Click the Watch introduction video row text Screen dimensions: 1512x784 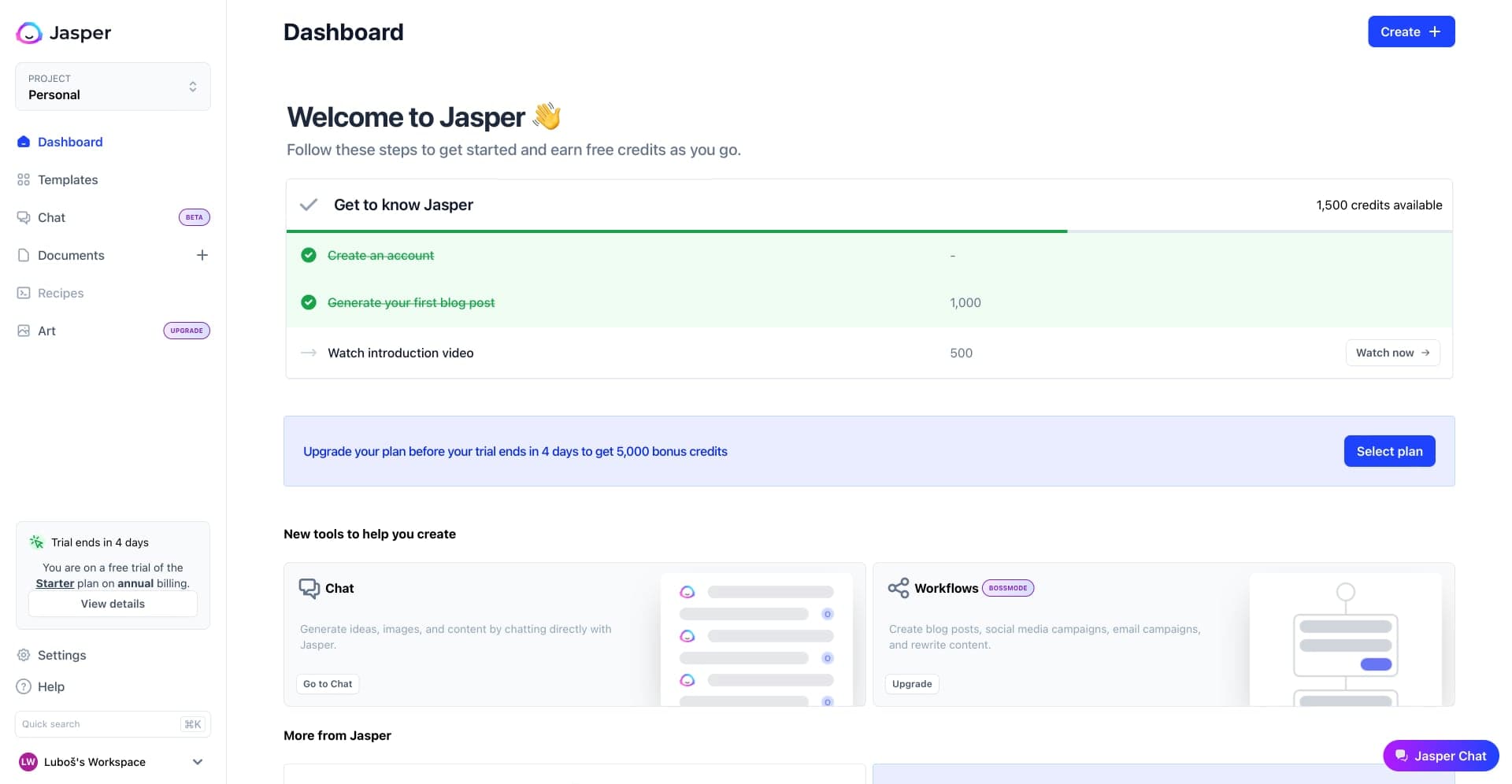tap(400, 353)
